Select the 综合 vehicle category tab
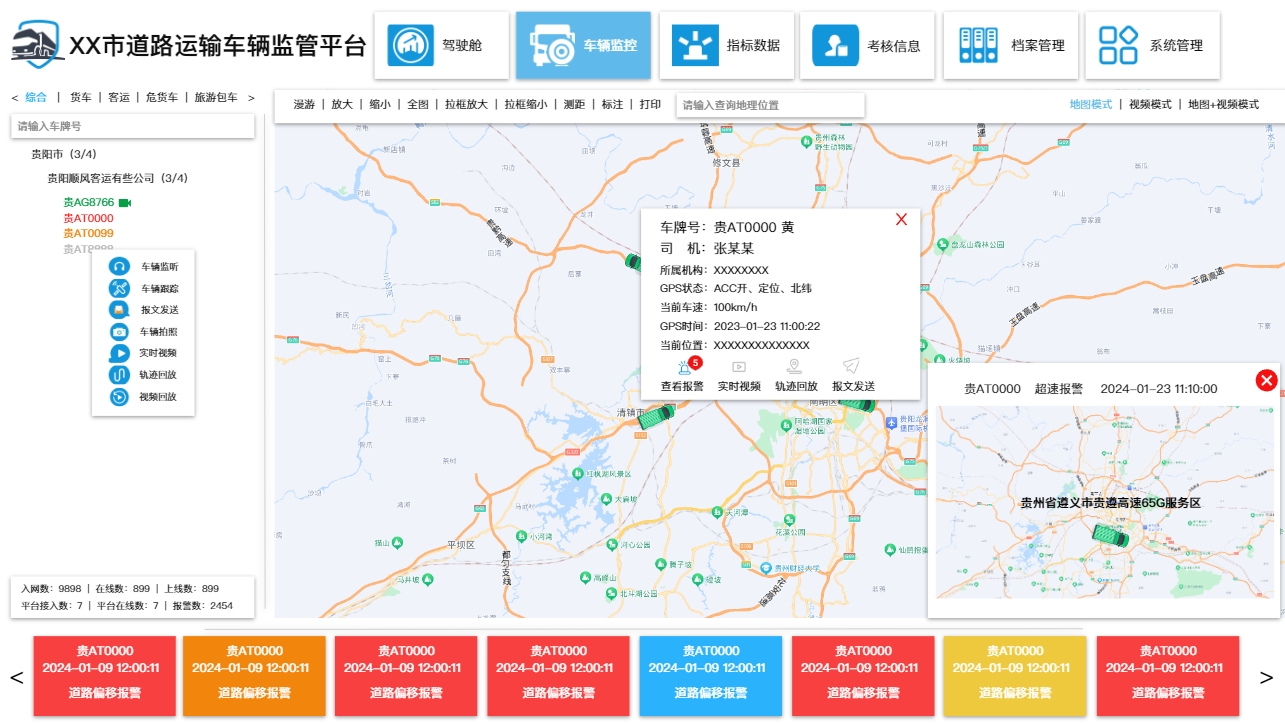 tap(36, 97)
